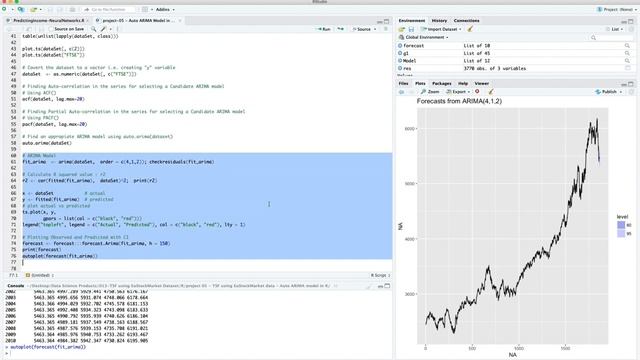The image size is (640, 360).
Task: Click the Publish button in the Plots pane
Action: pos(606,92)
